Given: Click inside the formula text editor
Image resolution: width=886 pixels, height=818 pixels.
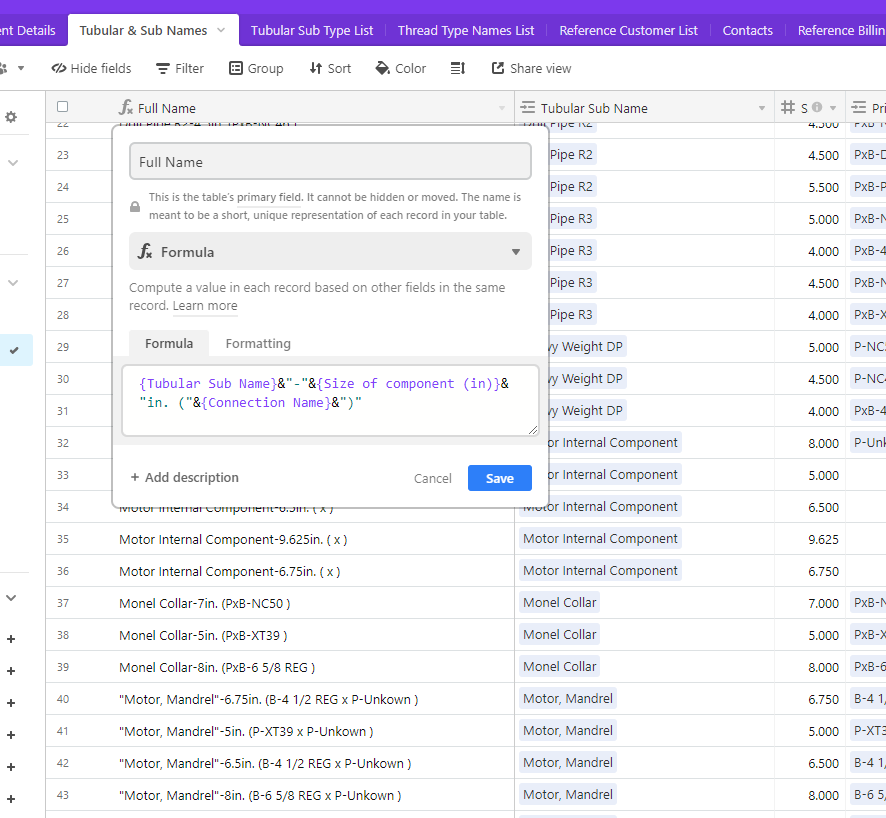Looking at the screenshot, I should coord(331,401).
